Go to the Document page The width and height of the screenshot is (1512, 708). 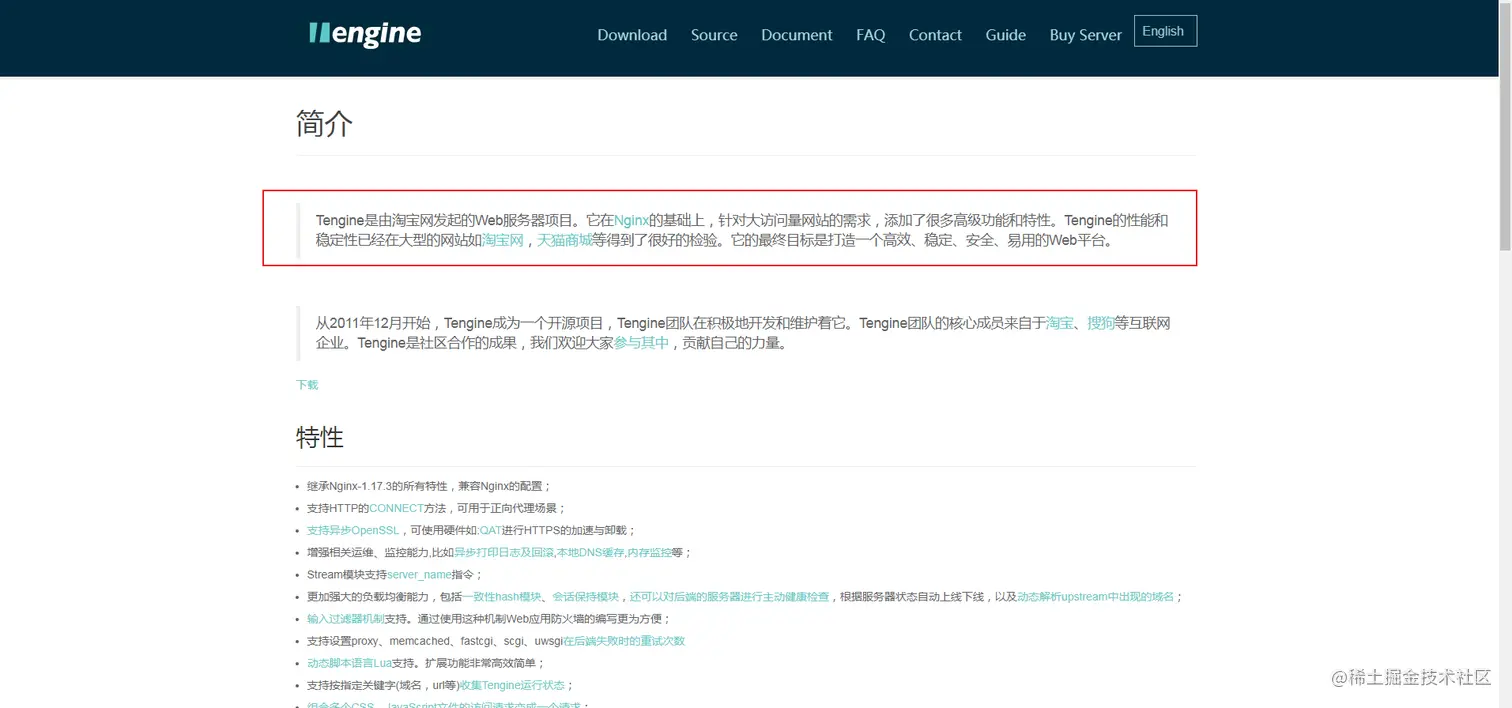(797, 35)
